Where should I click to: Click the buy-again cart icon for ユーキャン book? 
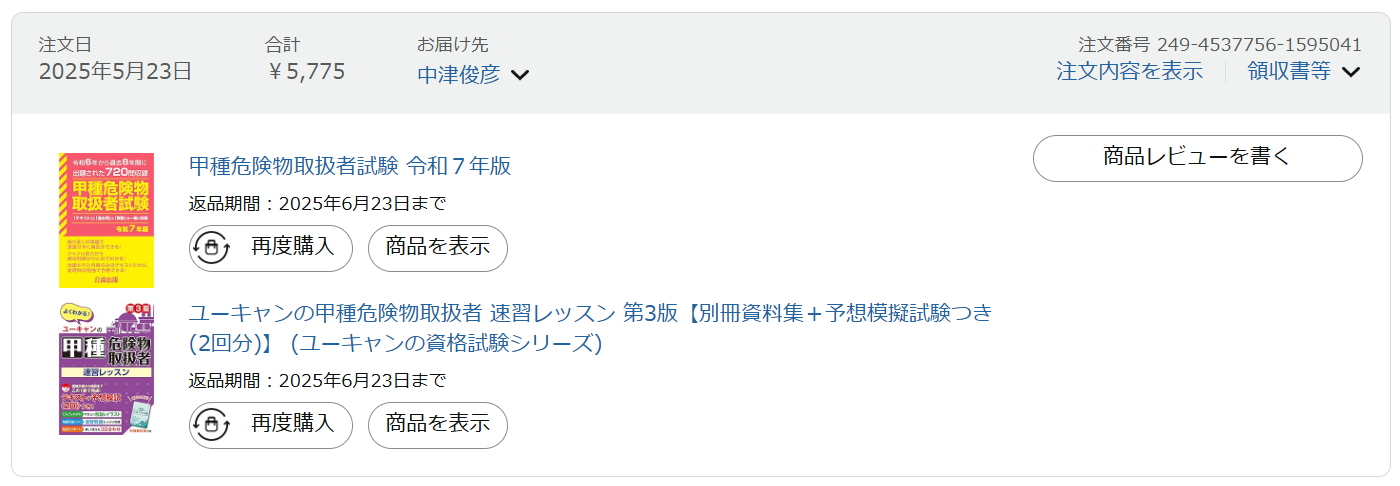pos(212,425)
